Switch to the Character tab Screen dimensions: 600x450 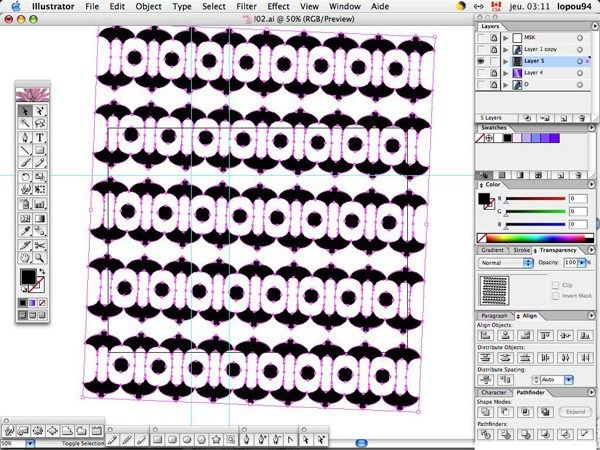tap(494, 392)
